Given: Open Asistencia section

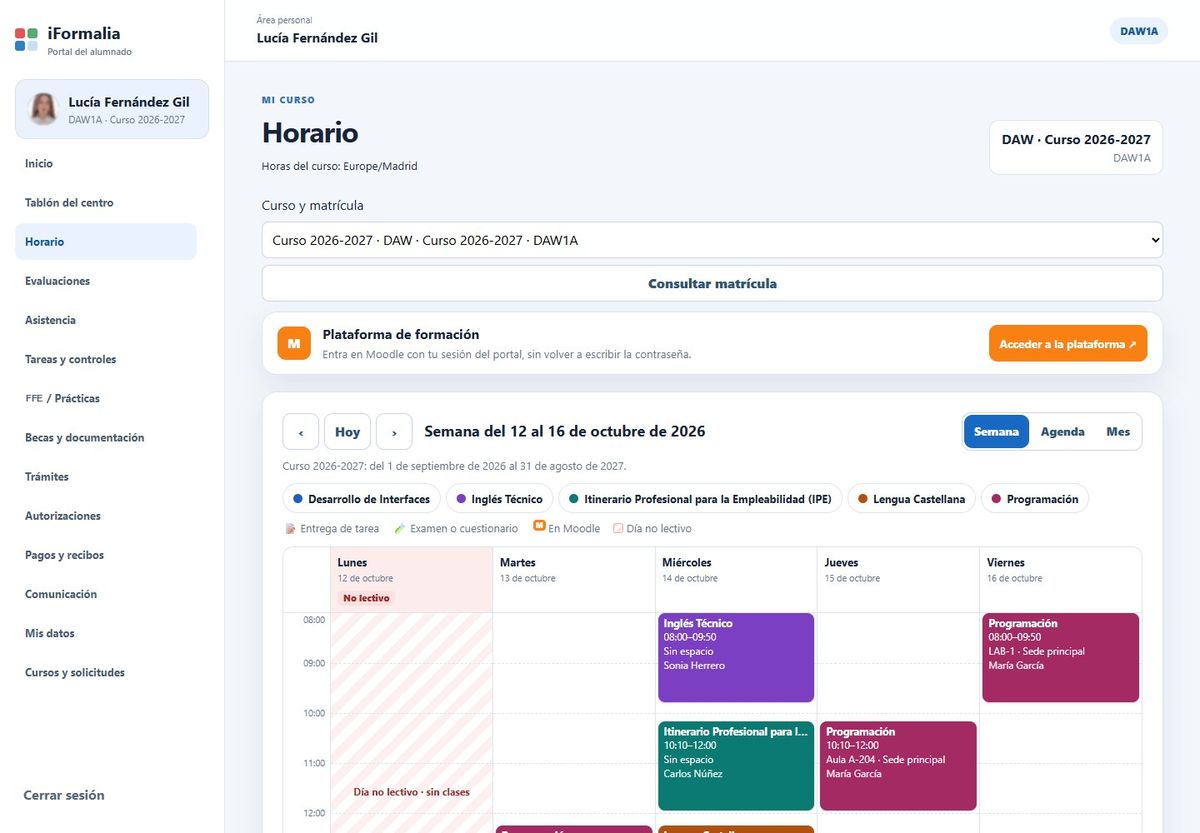Looking at the screenshot, I should click(x=106, y=320).
